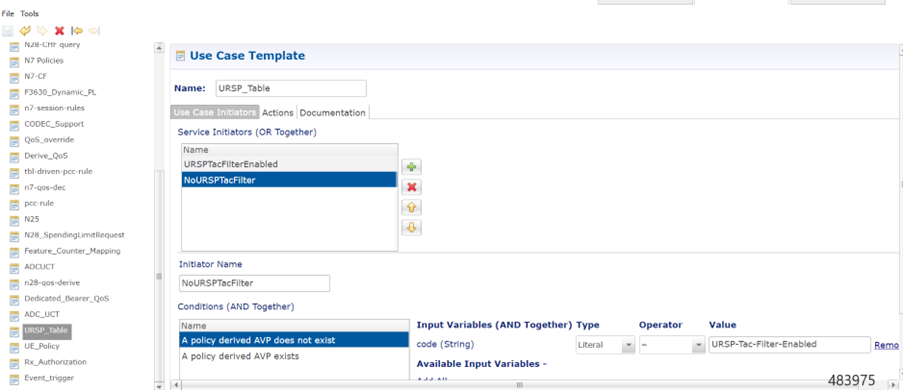Viewport: 903px width, 390px height.
Task: Switch to the Actions tab
Action: [x=278, y=113]
